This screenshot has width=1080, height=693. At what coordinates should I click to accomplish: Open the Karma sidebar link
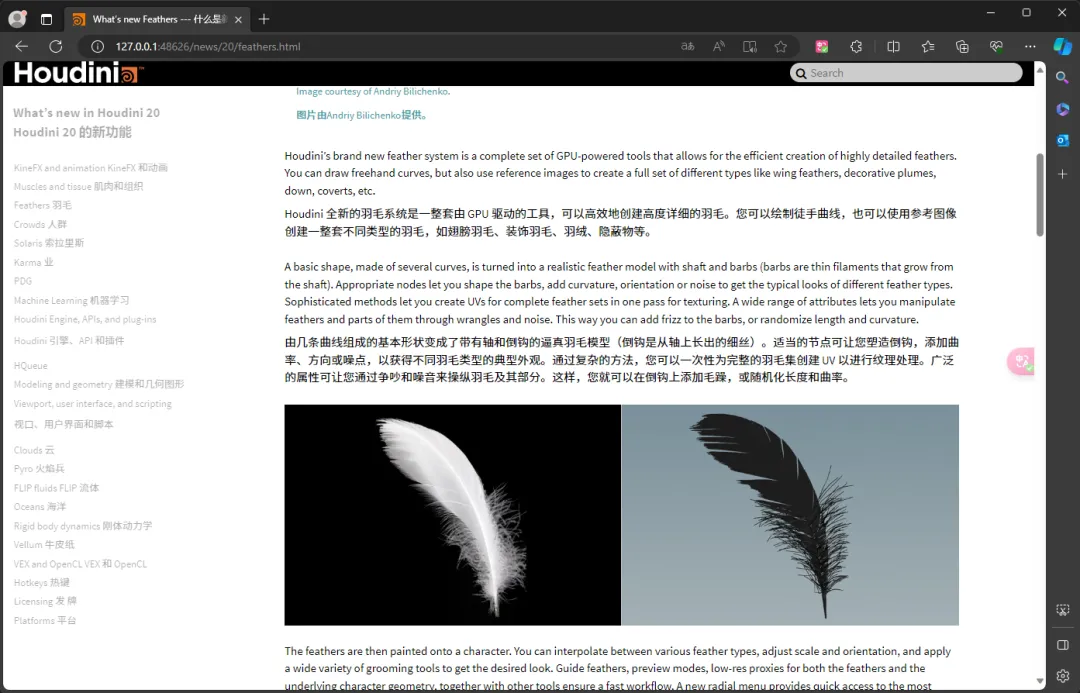coord(33,262)
